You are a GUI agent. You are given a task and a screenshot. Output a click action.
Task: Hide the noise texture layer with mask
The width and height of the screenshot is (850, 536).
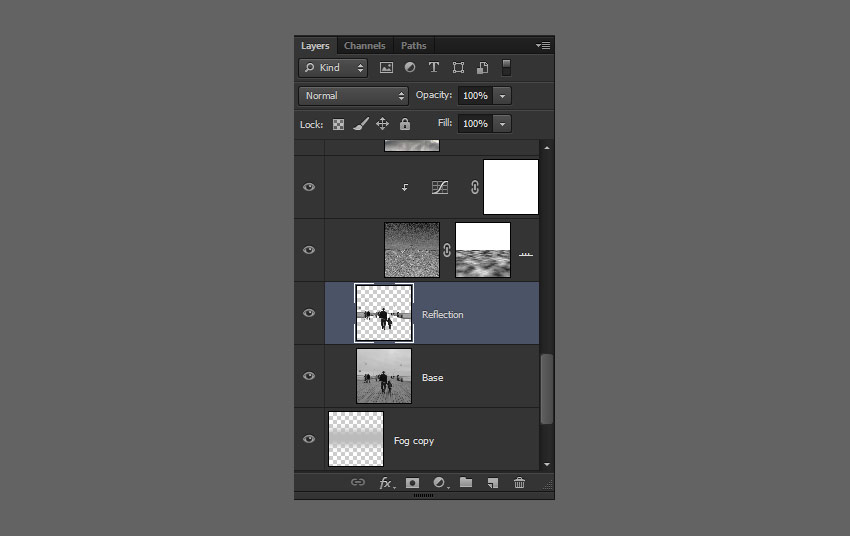[x=309, y=250]
